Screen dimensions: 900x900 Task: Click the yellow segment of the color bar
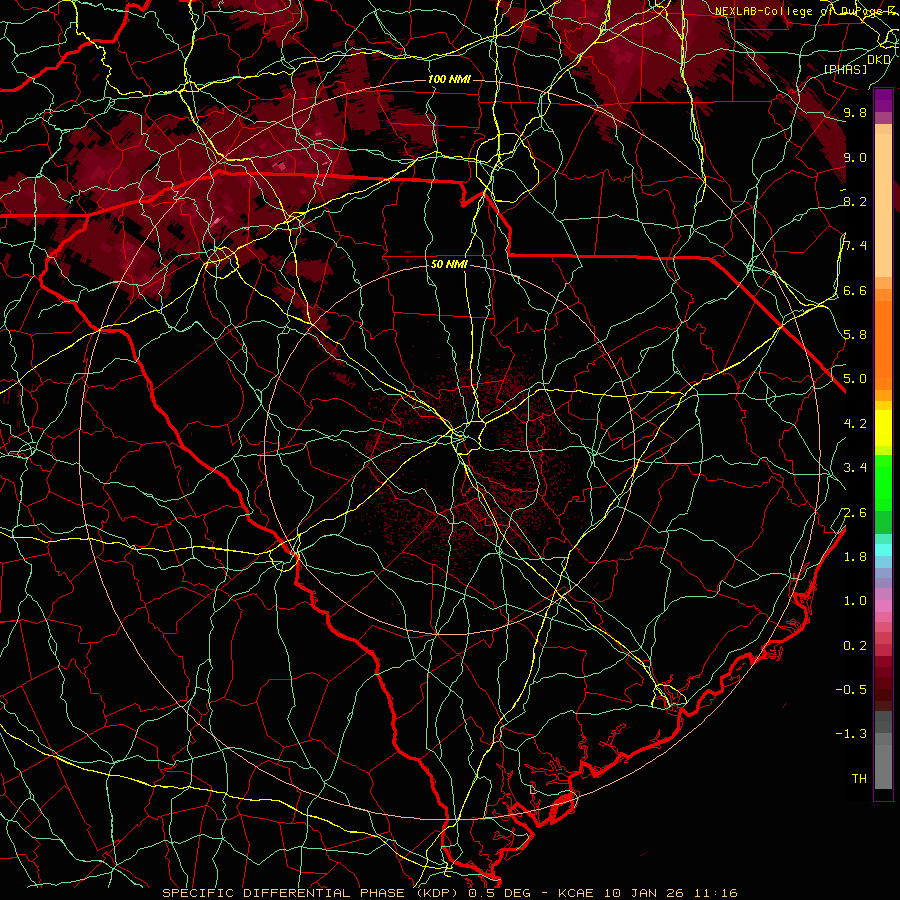(883, 428)
